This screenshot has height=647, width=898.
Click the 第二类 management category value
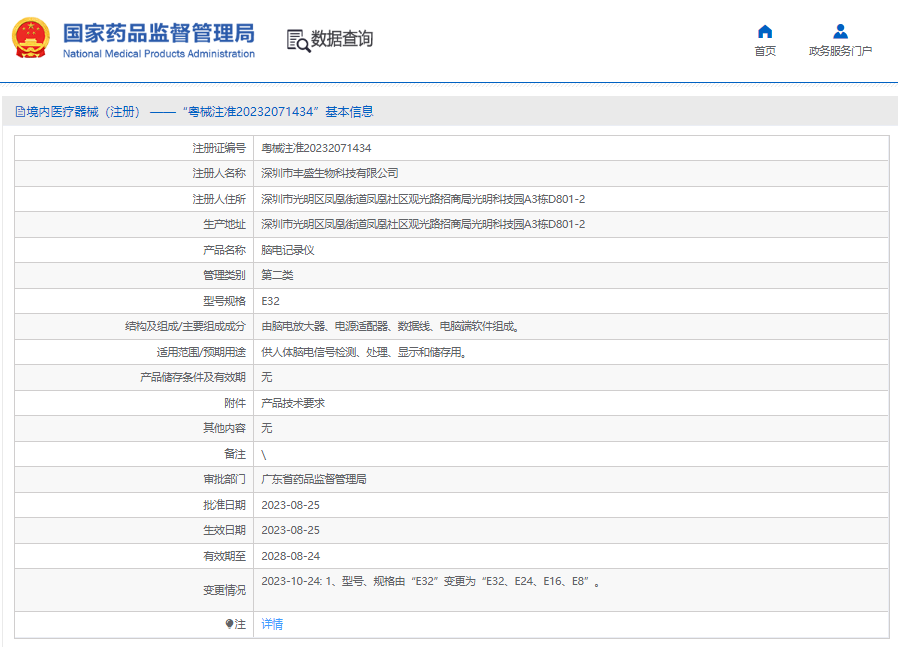277,275
